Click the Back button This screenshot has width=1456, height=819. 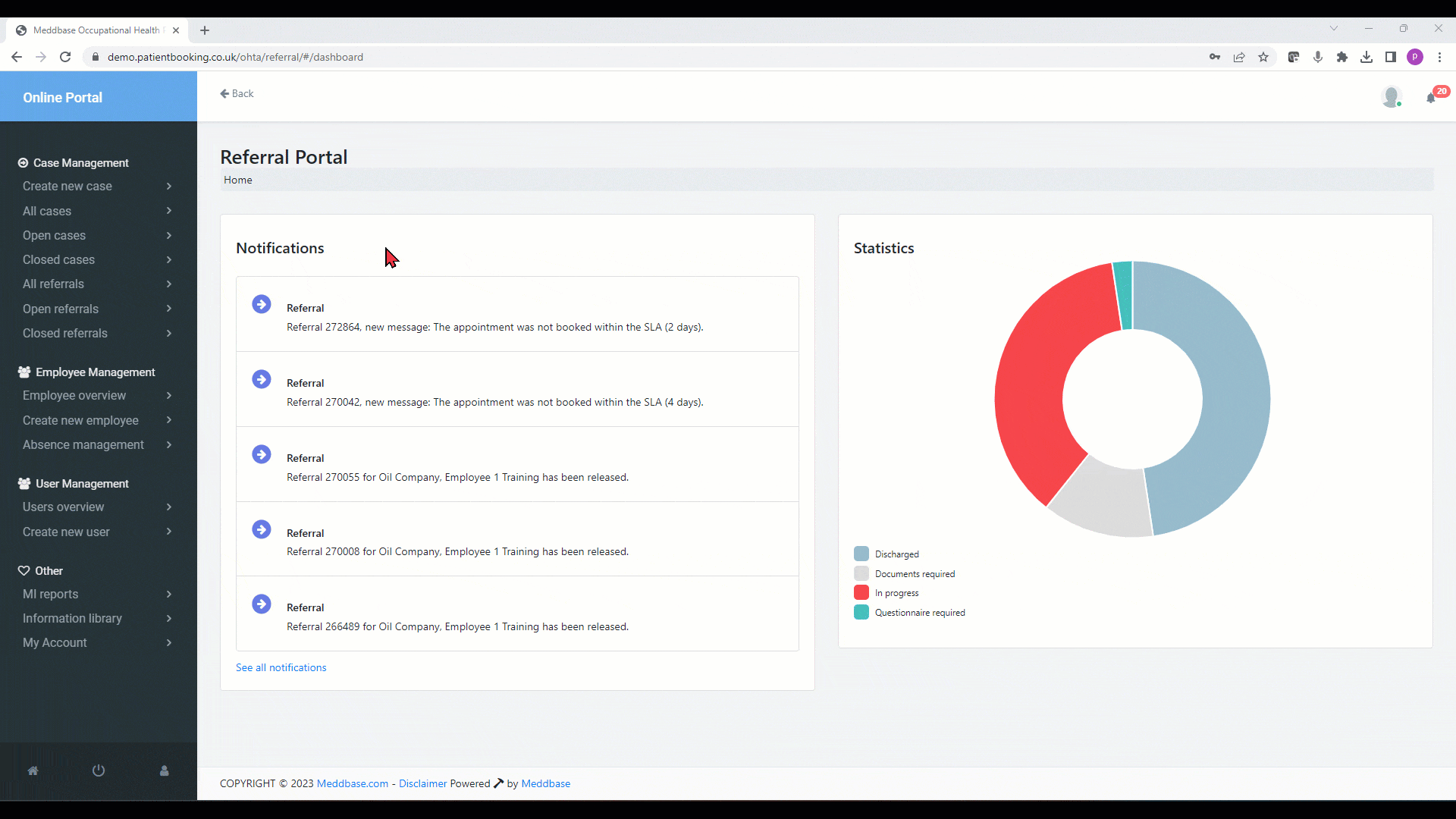237,93
